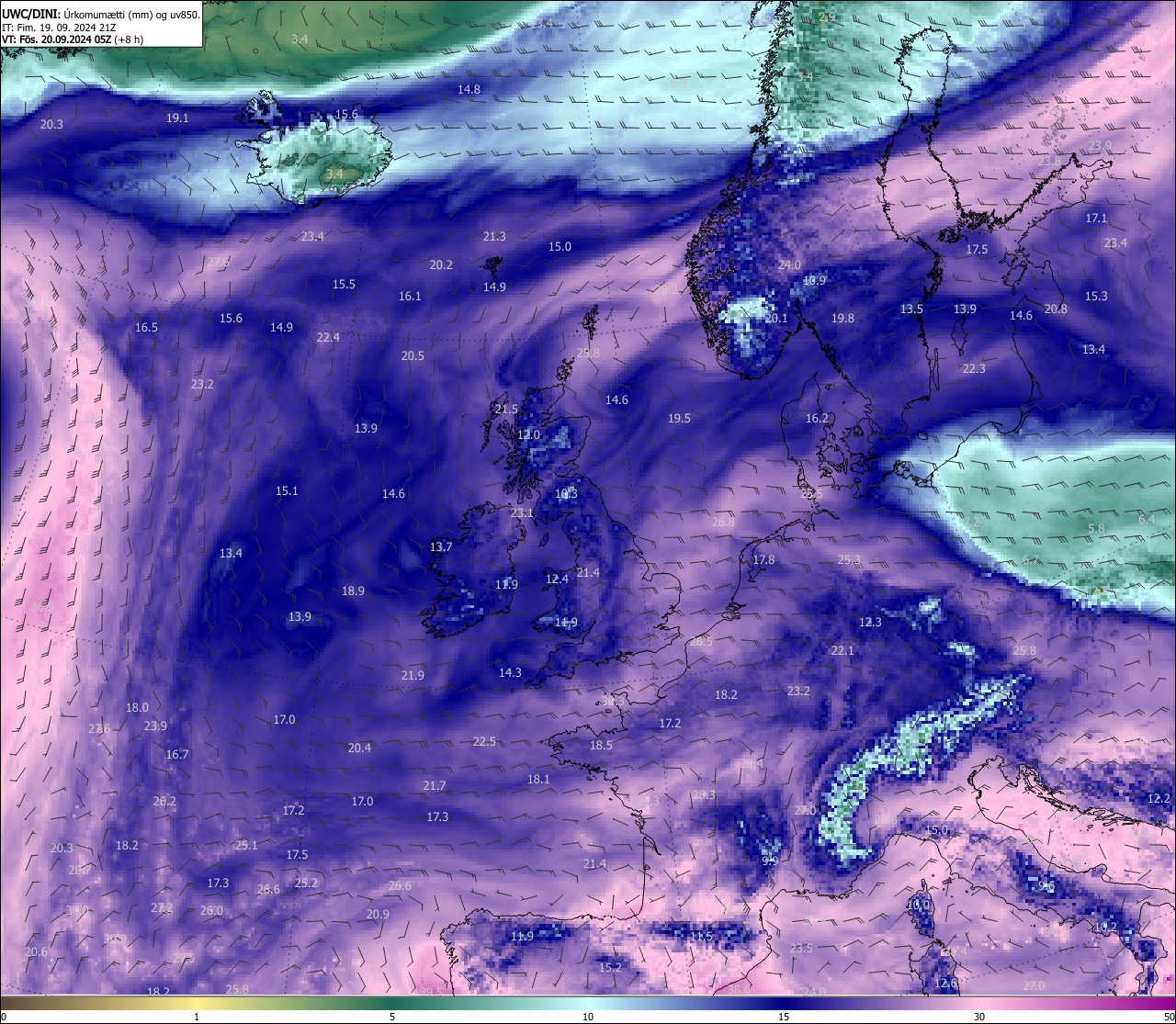Image resolution: width=1176 pixels, height=1024 pixels.
Task: Click the 12.2 value at the right edge
Action: tap(1159, 799)
